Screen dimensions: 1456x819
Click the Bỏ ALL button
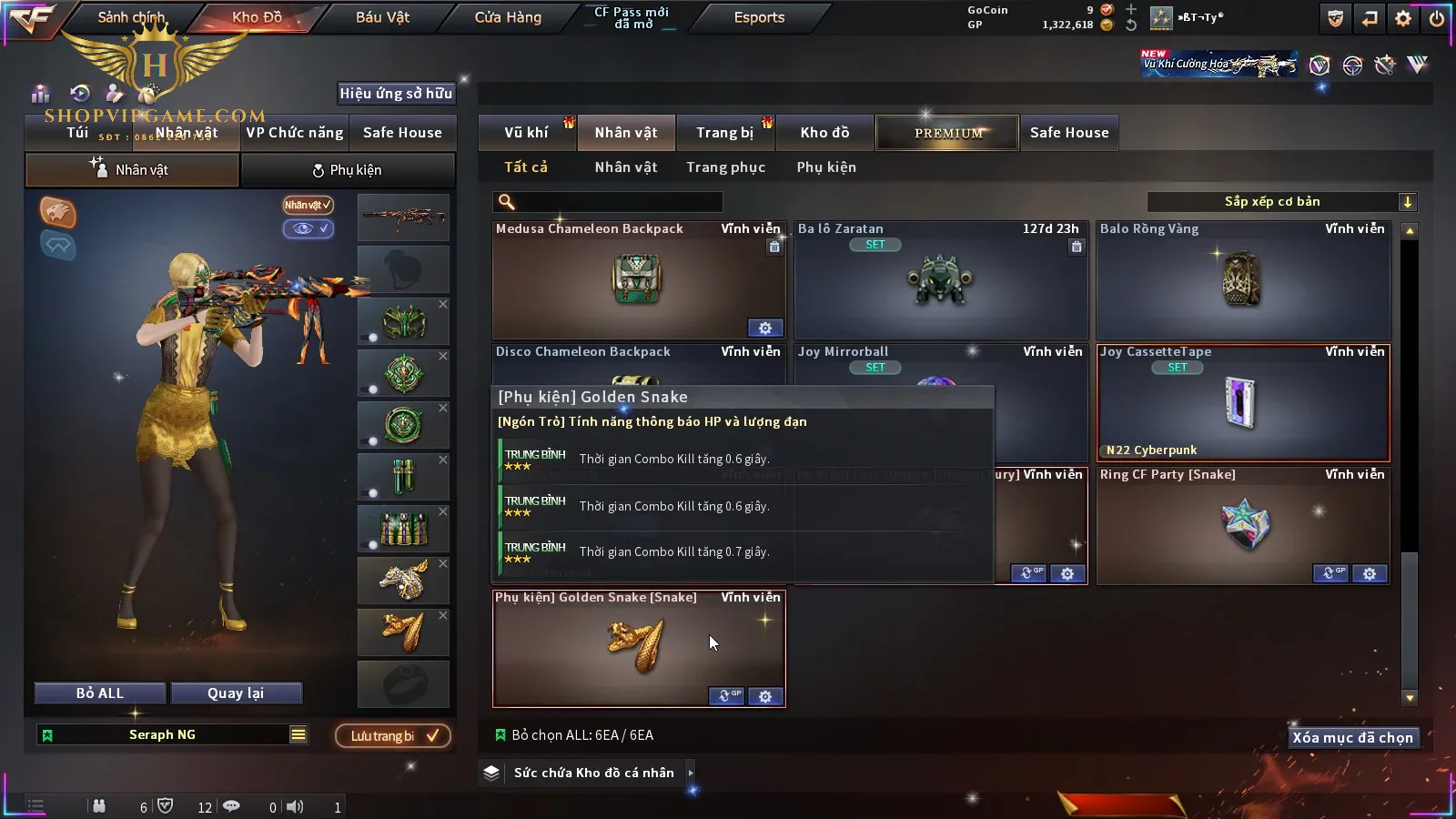coord(100,693)
